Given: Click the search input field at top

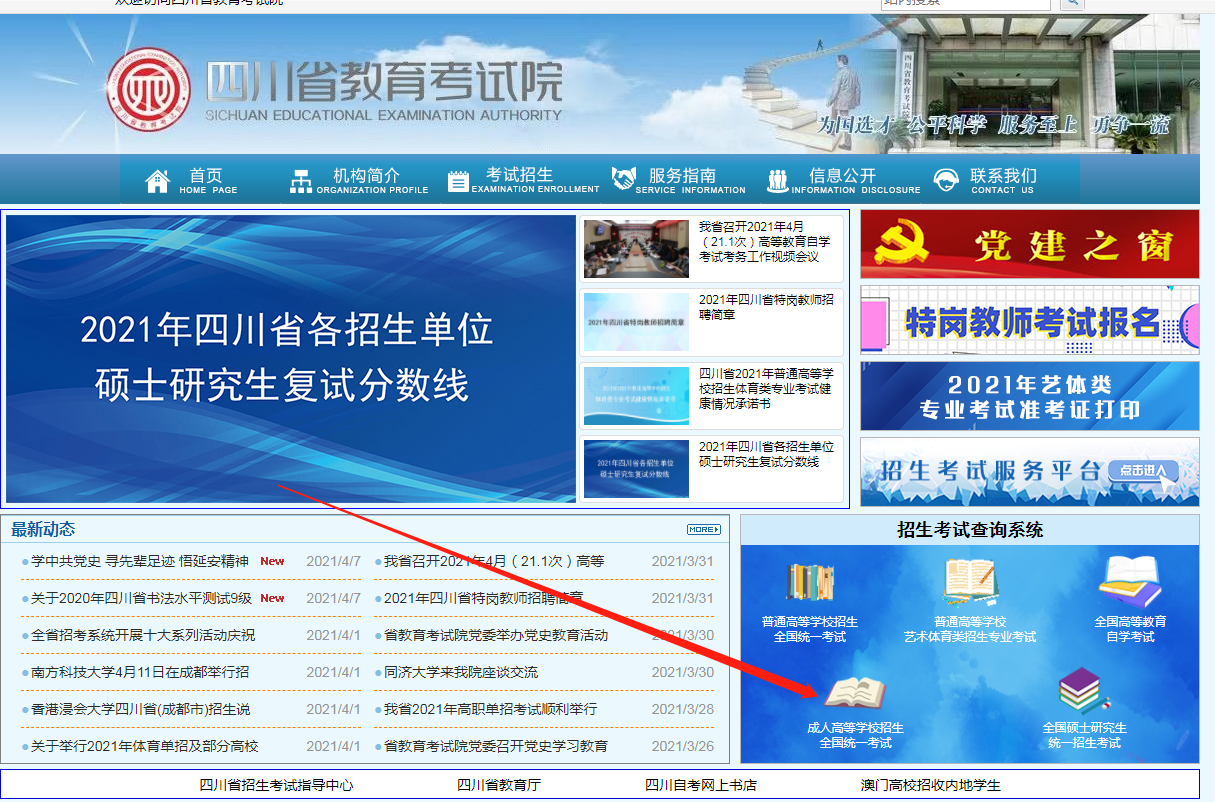Looking at the screenshot, I should (x=966, y=4).
